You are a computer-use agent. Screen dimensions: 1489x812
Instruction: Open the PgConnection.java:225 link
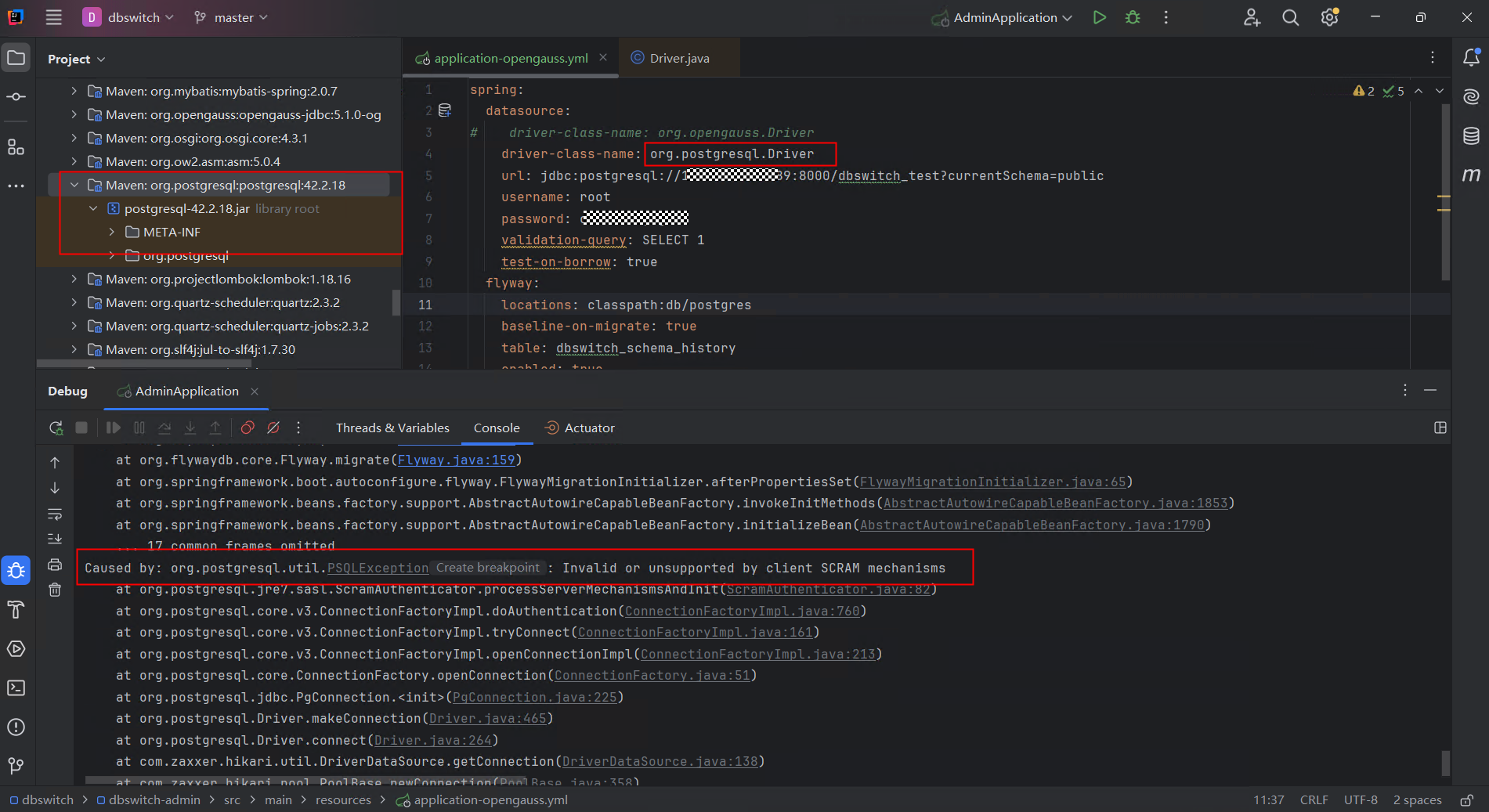[x=534, y=698]
